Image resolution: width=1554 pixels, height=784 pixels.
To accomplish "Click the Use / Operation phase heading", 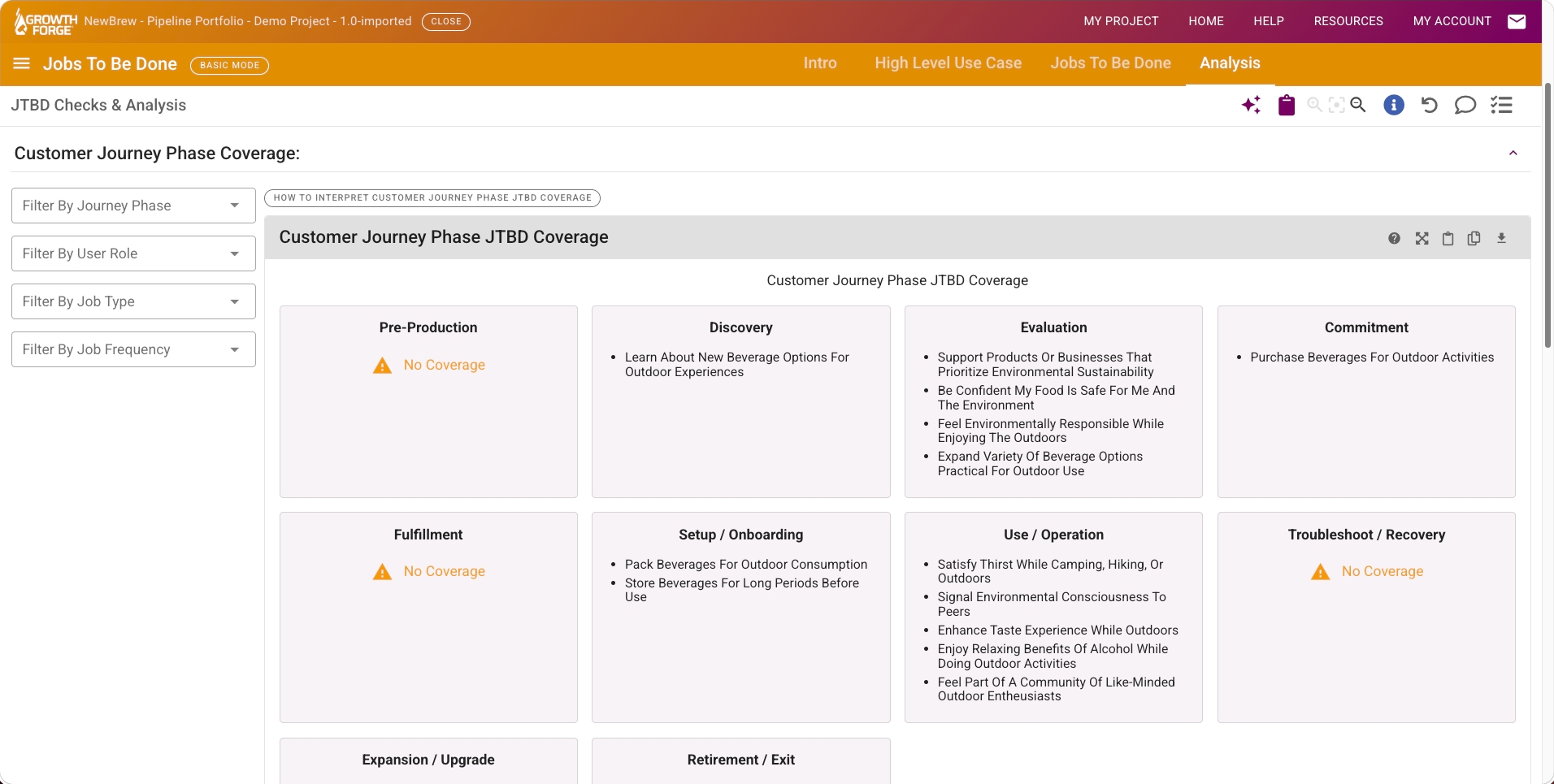I will pyautogui.click(x=1053, y=535).
